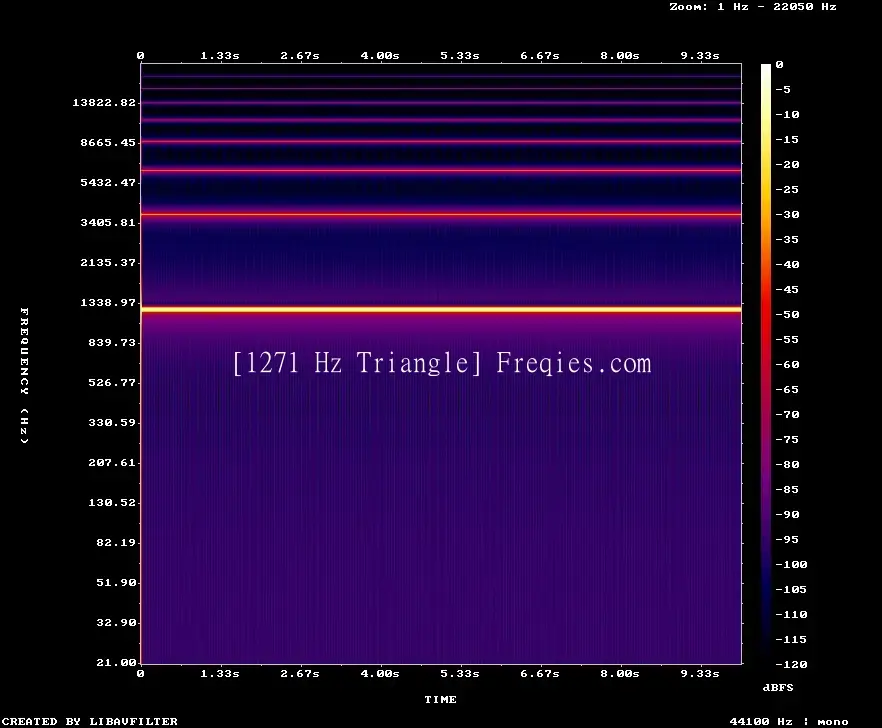882x728 pixels.
Task: Select the '8665.45' frequency axis label
Action: tap(108, 142)
